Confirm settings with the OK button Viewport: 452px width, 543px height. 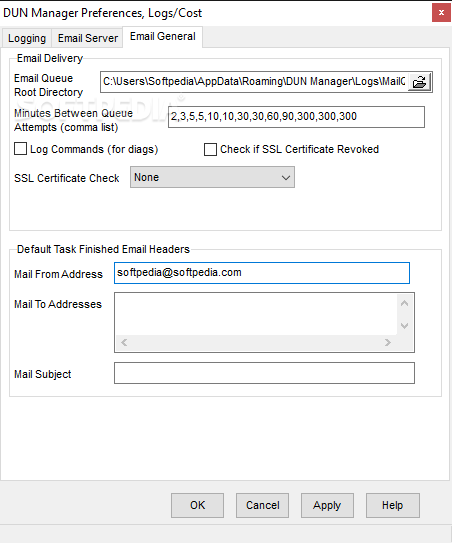[197, 505]
